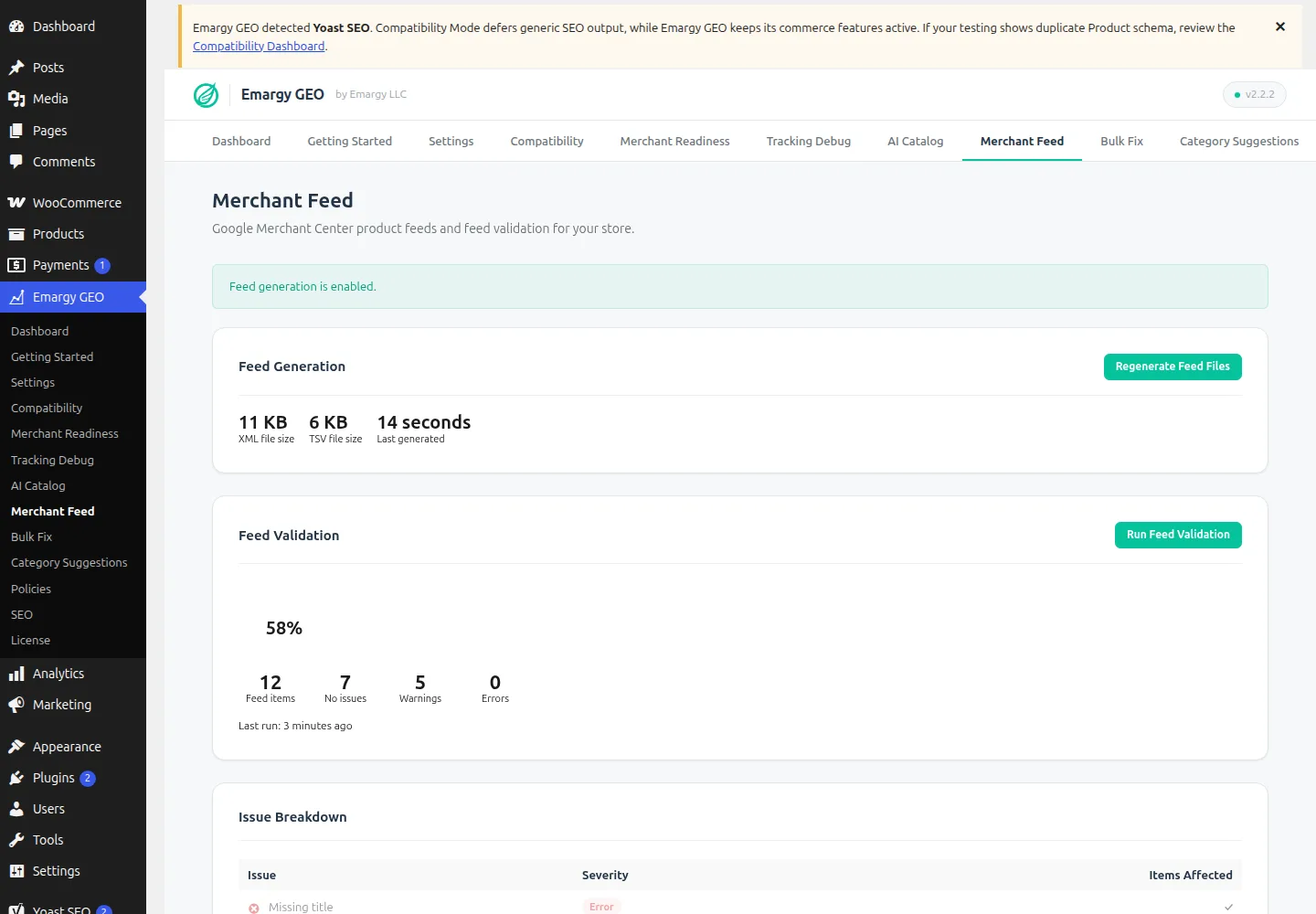Click the Issue column header
This screenshot has width=1316, height=914.
click(x=261, y=876)
